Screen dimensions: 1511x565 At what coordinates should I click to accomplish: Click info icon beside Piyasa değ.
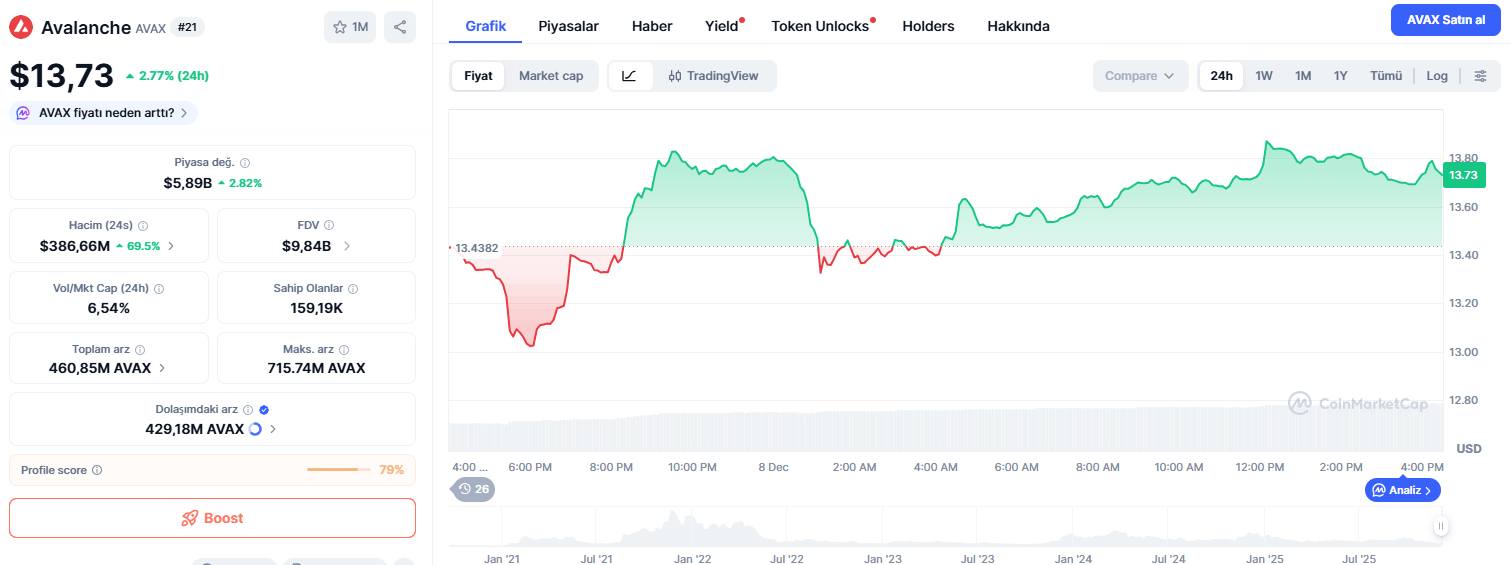pyautogui.click(x=245, y=162)
